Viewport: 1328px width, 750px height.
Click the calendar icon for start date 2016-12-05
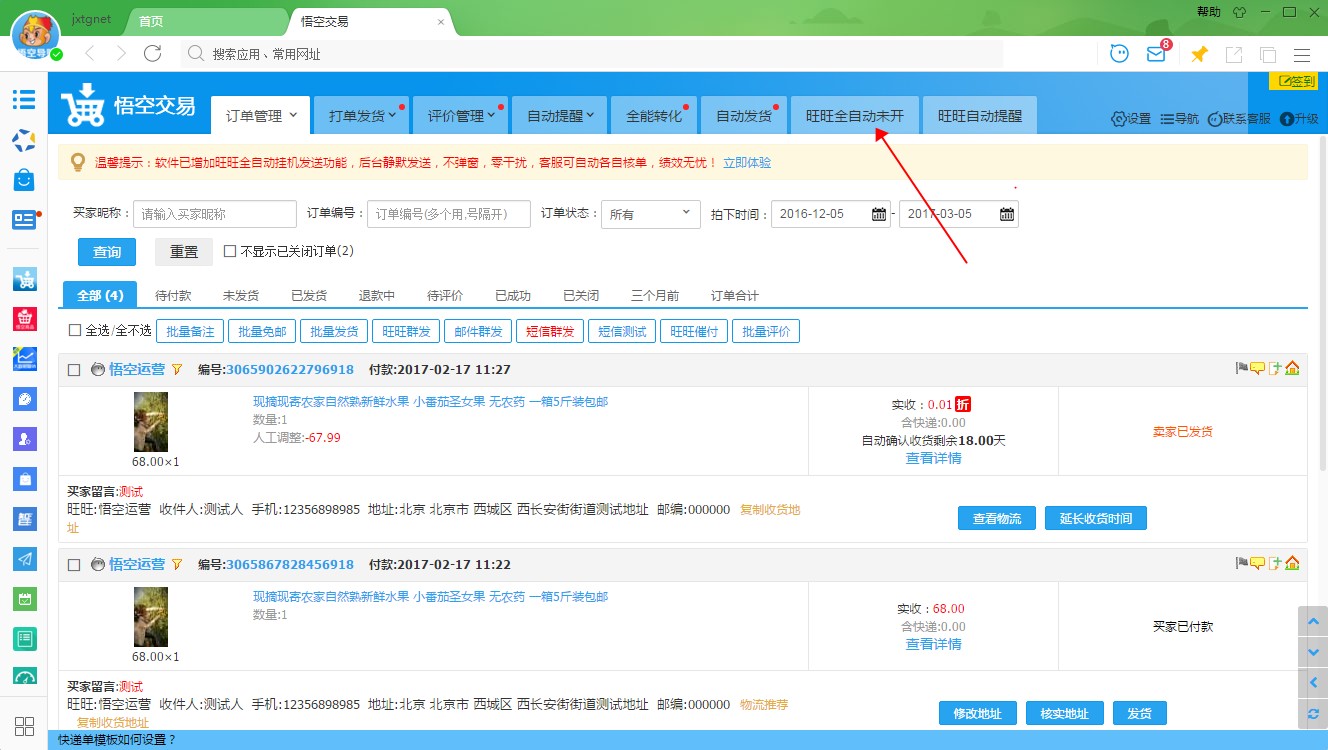click(x=879, y=214)
